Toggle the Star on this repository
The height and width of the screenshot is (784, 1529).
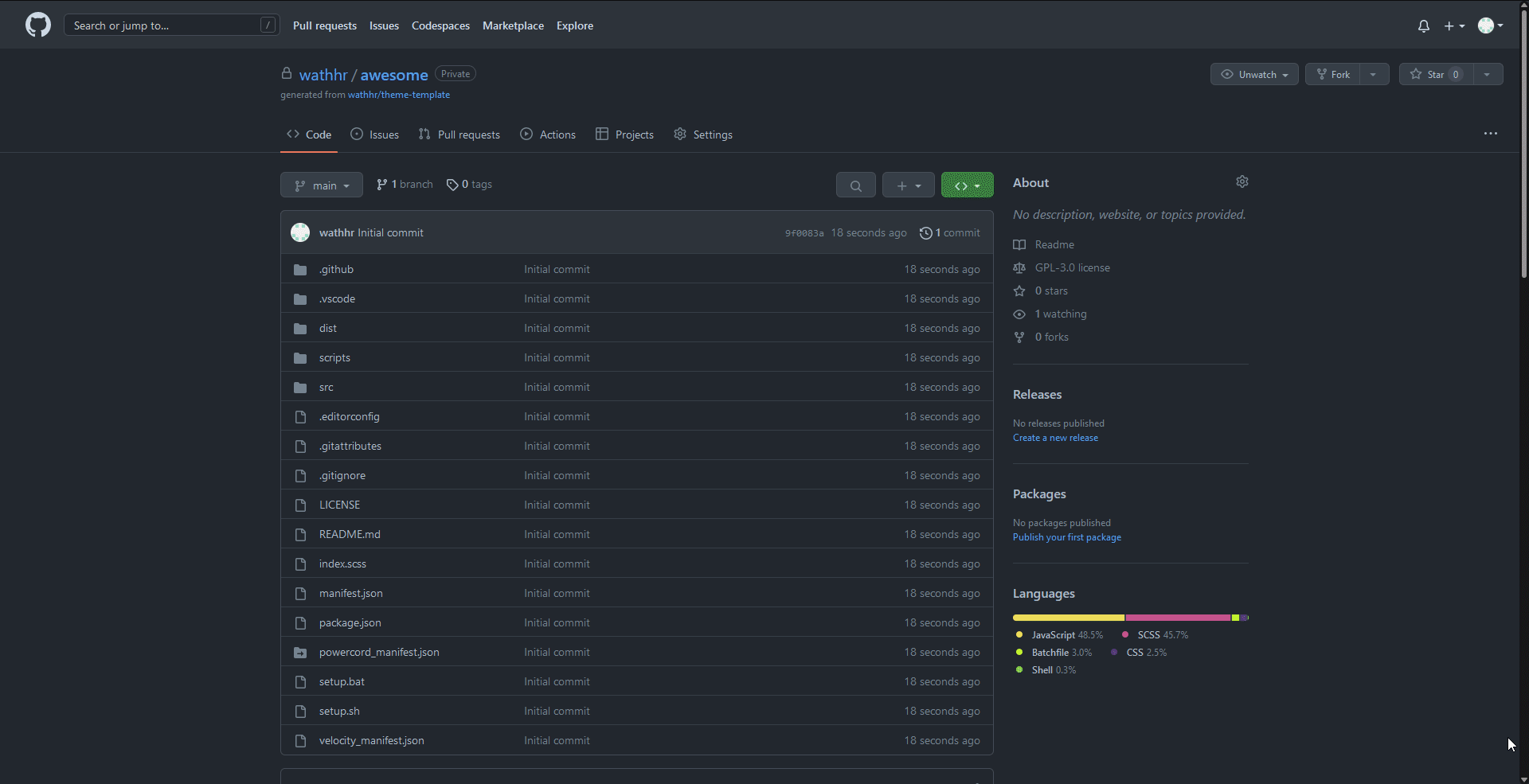[x=1433, y=74]
